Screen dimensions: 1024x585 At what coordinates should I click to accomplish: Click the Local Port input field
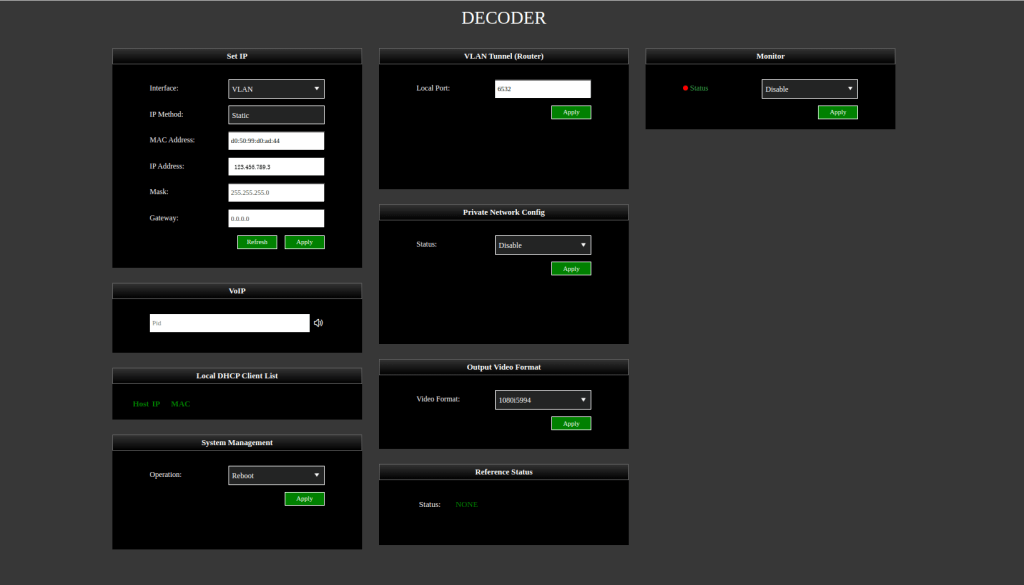click(543, 89)
